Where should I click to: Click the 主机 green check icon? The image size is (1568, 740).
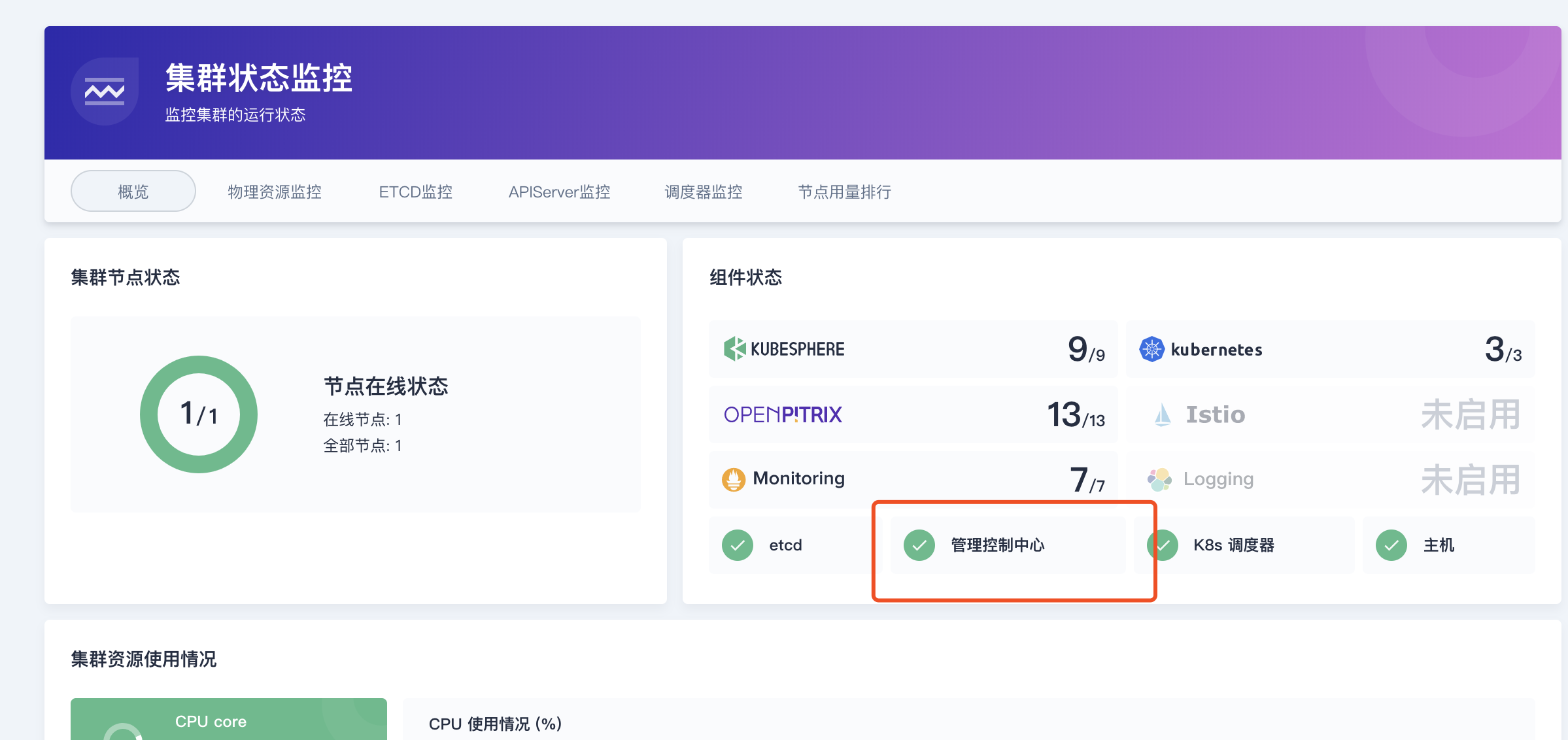click(1391, 545)
